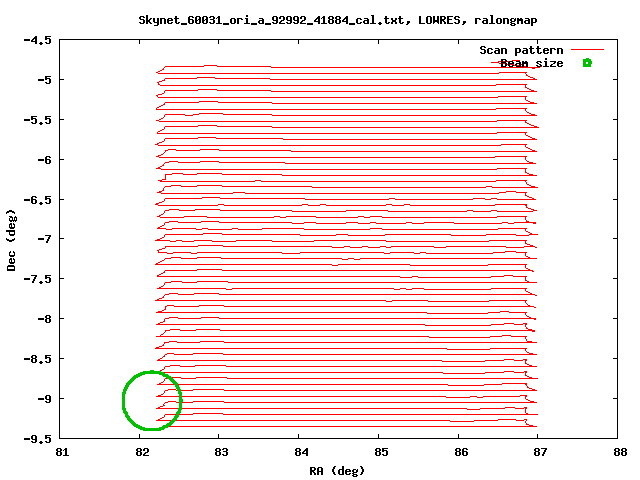
Task: Click the x-axis tick label 83
Action: (x=220, y=453)
